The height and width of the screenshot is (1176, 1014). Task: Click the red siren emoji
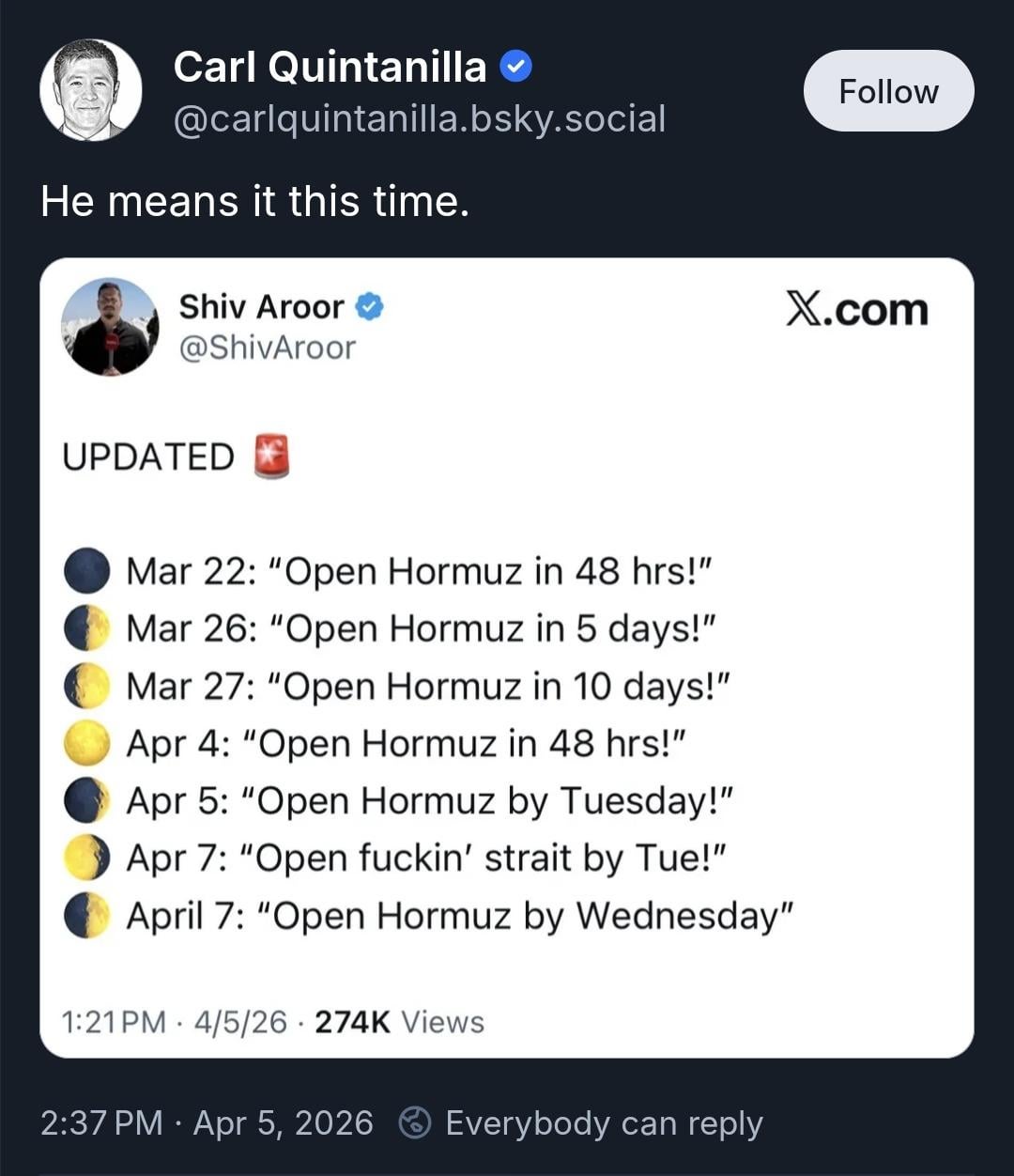[x=272, y=456]
